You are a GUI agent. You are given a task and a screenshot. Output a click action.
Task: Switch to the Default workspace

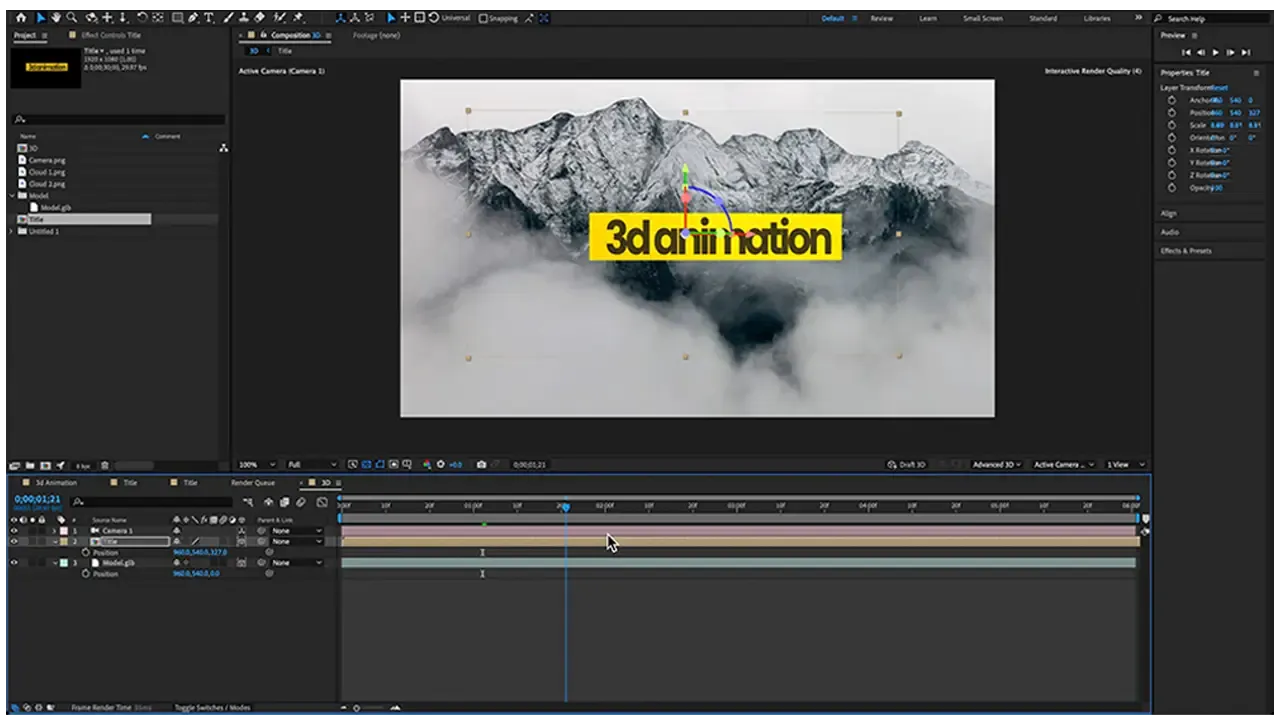click(832, 18)
